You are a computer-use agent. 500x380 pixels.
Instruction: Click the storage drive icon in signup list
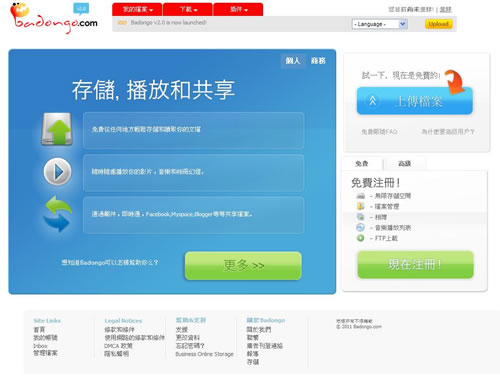[x=360, y=196]
